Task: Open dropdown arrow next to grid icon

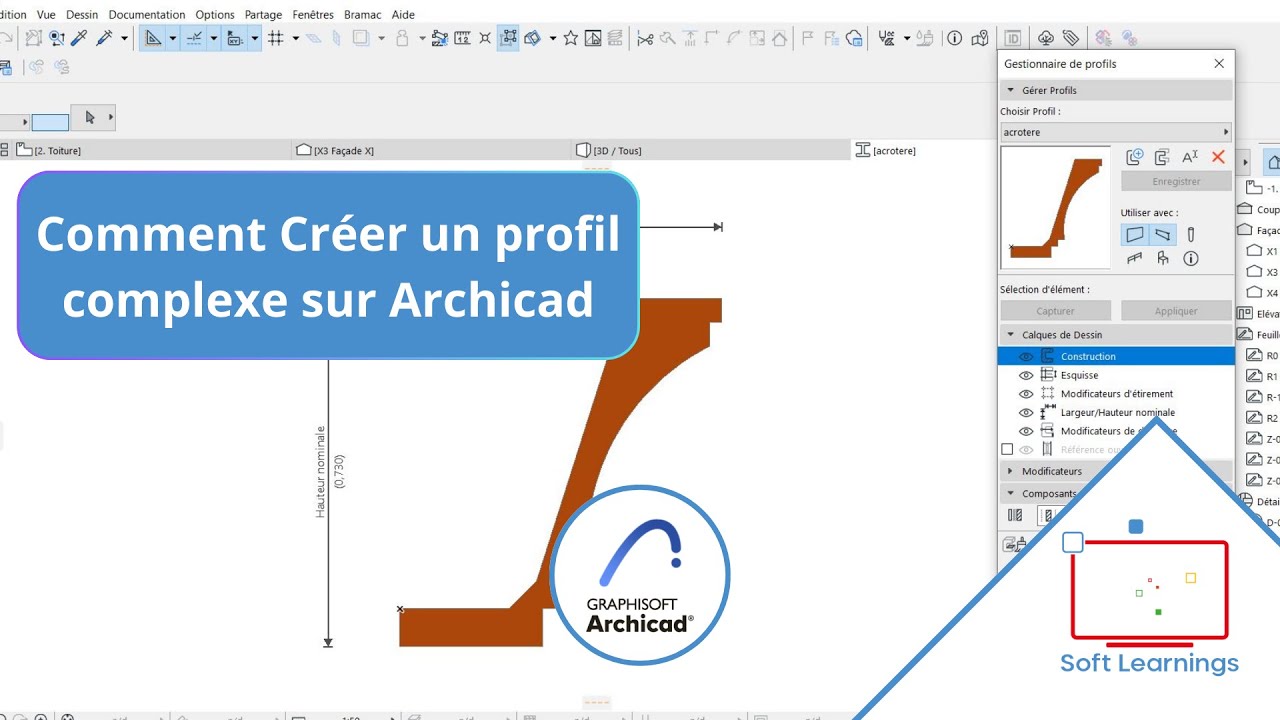Action: pyautogui.click(x=295, y=38)
